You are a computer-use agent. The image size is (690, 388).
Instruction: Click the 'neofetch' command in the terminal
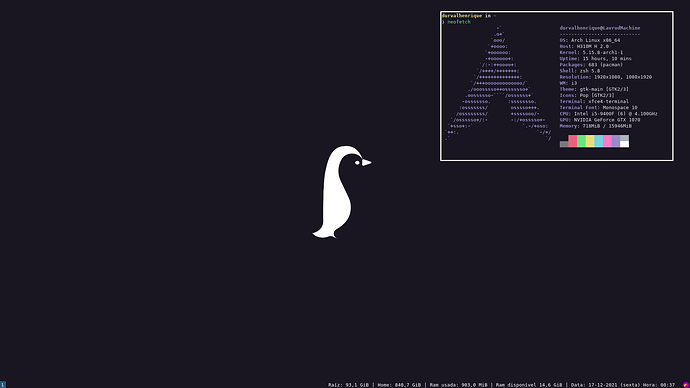pos(459,22)
